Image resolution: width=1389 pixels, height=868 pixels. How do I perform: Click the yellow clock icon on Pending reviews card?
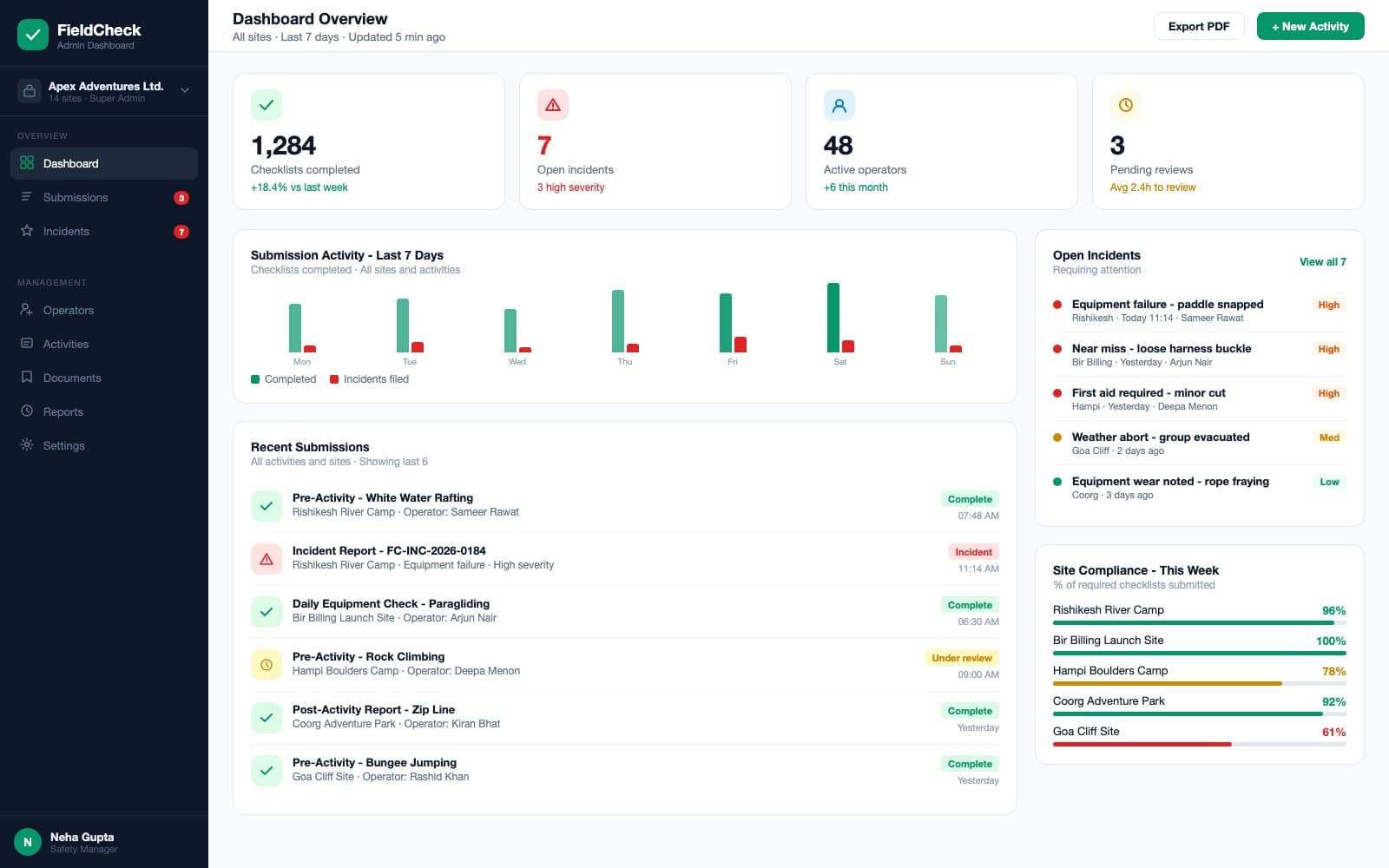(1126, 105)
